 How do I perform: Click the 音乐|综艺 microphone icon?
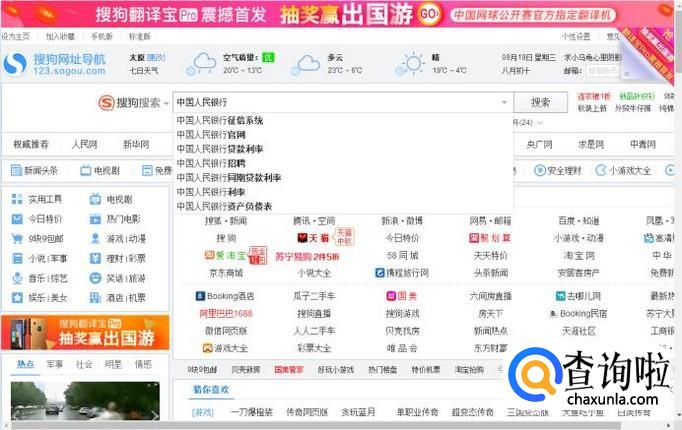[x=17, y=278]
